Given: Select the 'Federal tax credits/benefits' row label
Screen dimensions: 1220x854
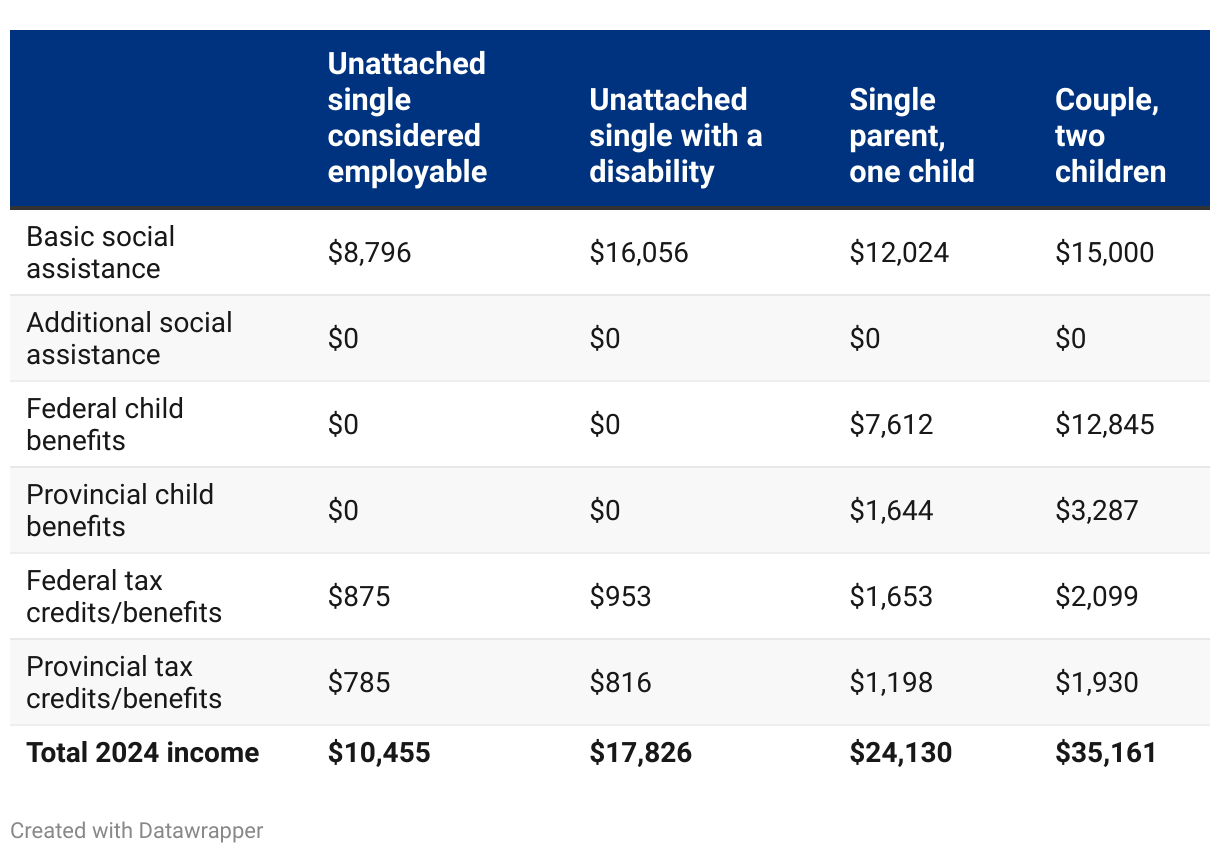Looking at the screenshot, I should coord(124,596).
